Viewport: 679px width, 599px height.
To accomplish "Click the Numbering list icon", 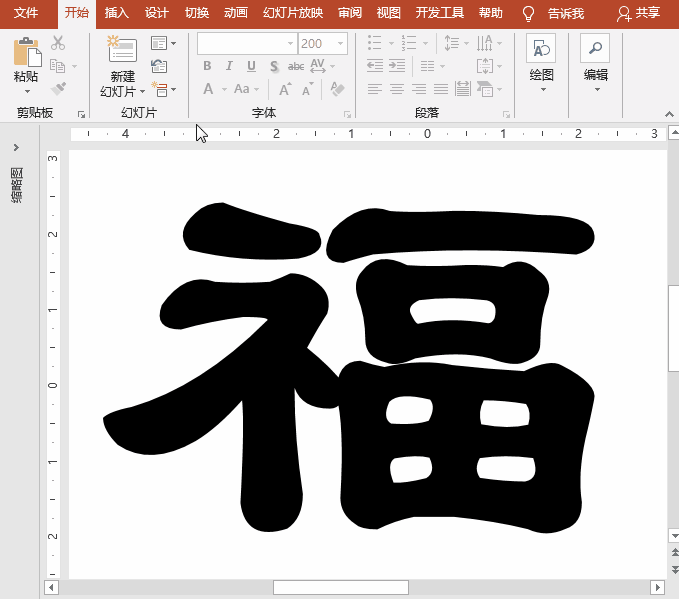I will click(409, 43).
